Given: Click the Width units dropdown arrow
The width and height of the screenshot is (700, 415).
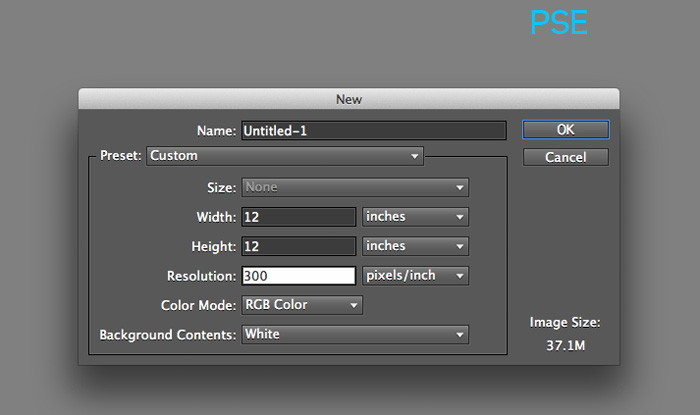Looking at the screenshot, I should 459,217.
